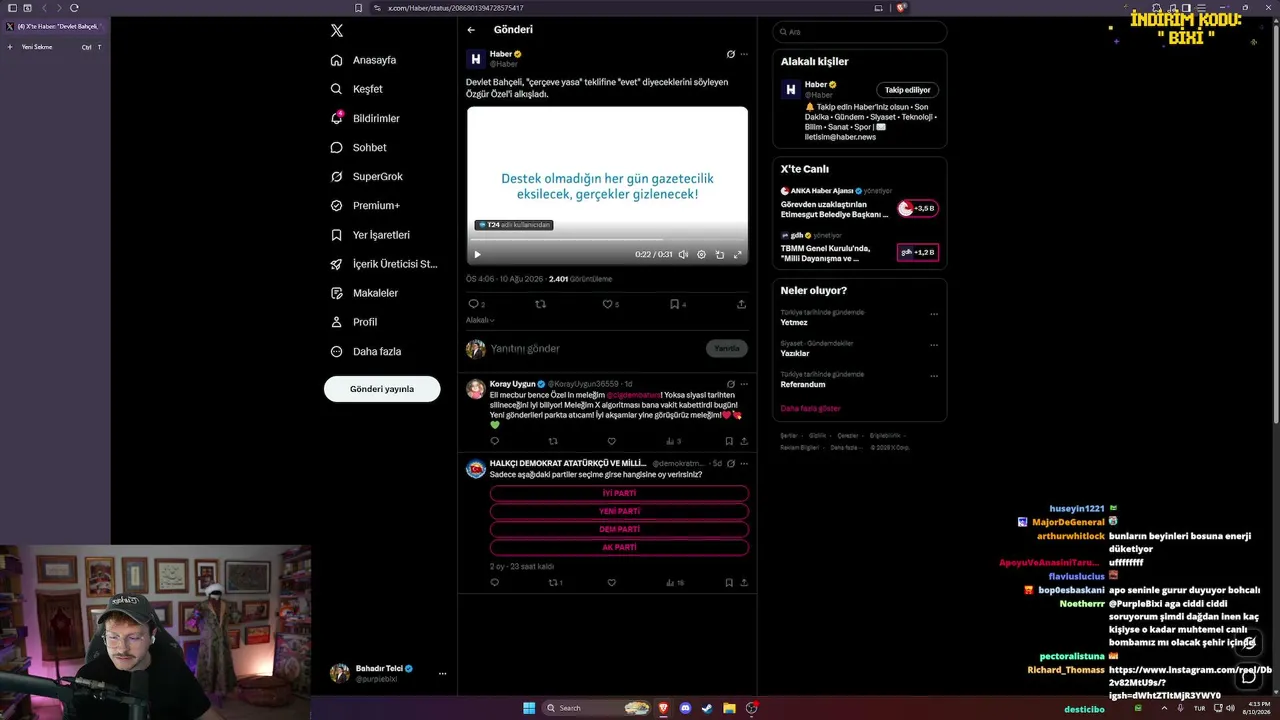Share the party poll post
The height and width of the screenshot is (720, 1280).
click(x=743, y=583)
